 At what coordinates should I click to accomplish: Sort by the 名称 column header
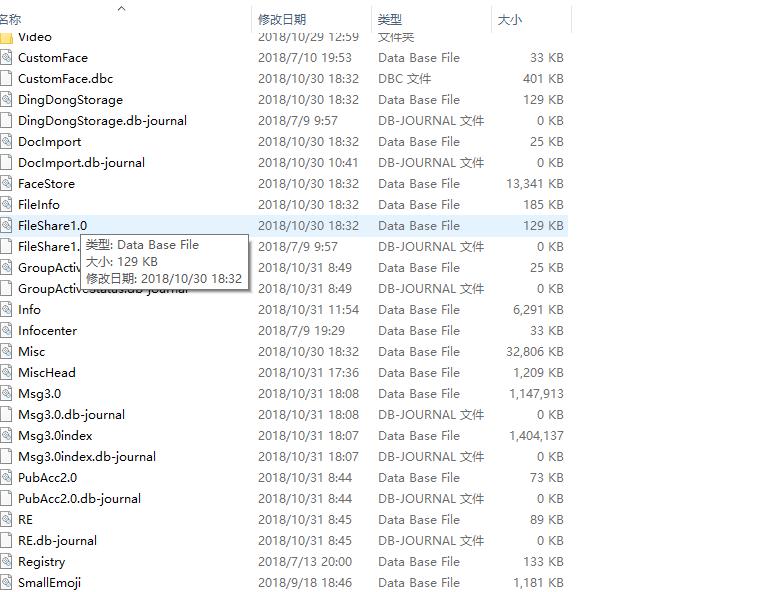point(10,20)
